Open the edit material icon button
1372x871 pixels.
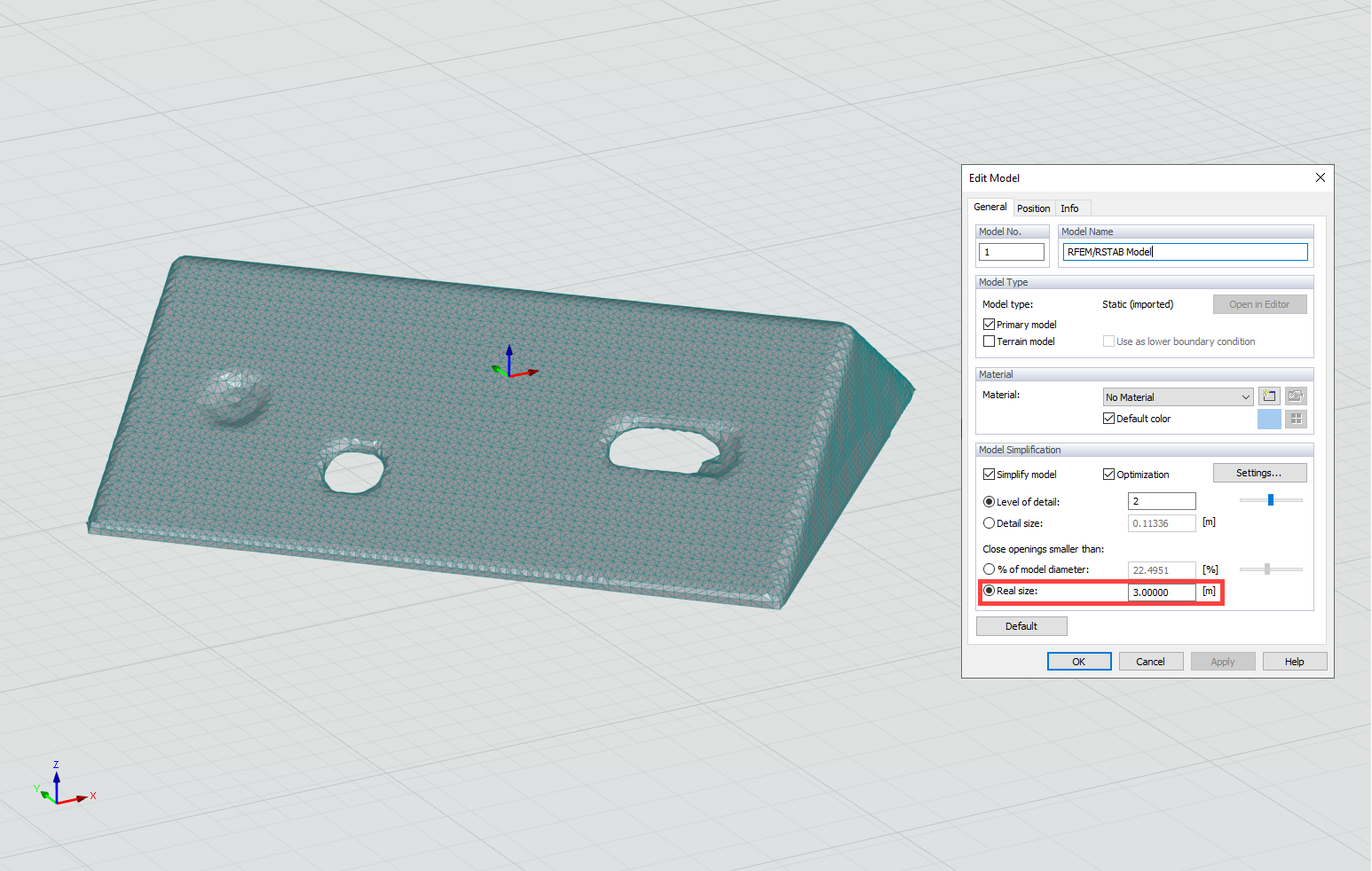1296,396
